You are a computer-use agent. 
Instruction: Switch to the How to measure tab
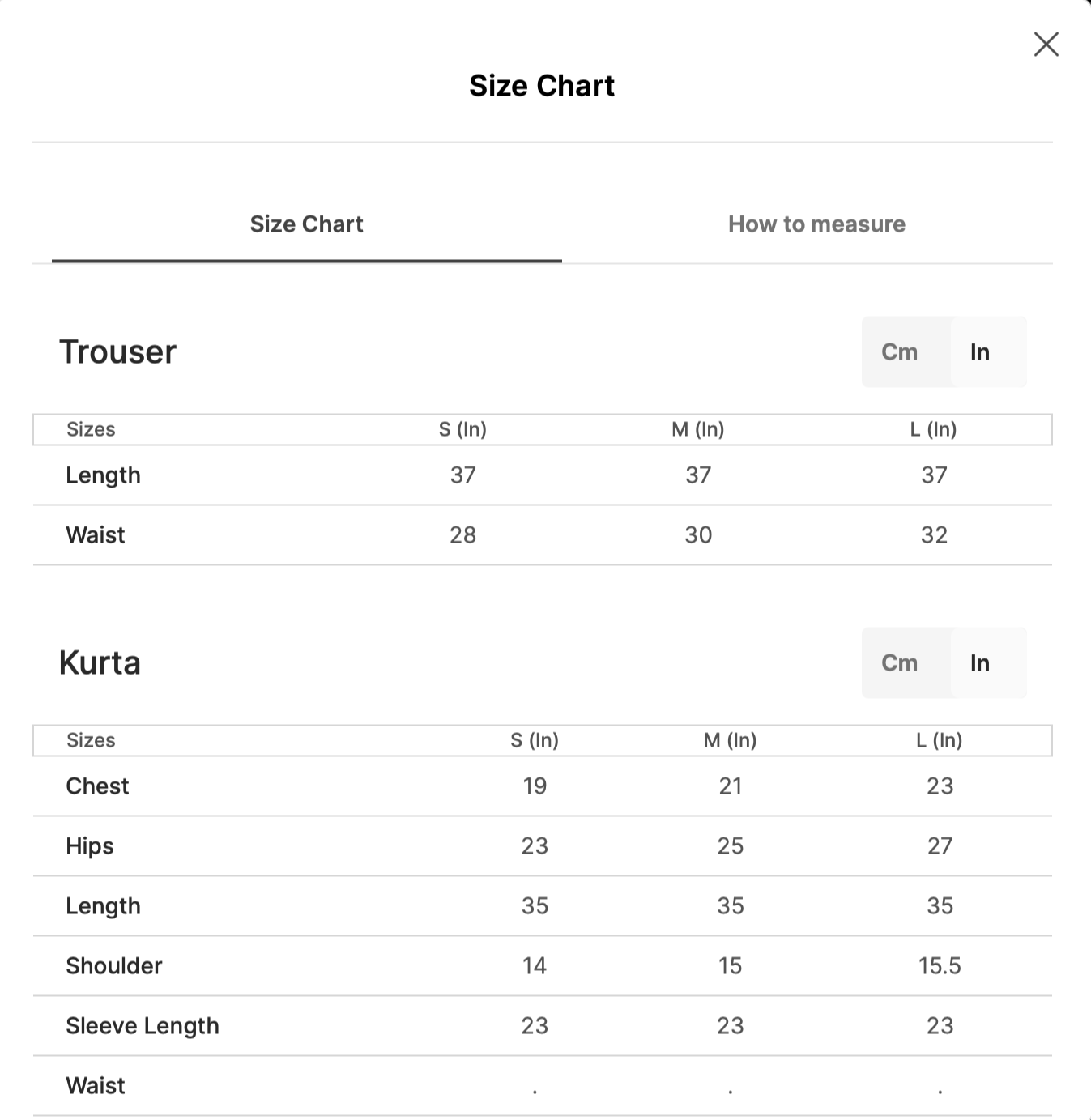pyautogui.click(x=816, y=224)
